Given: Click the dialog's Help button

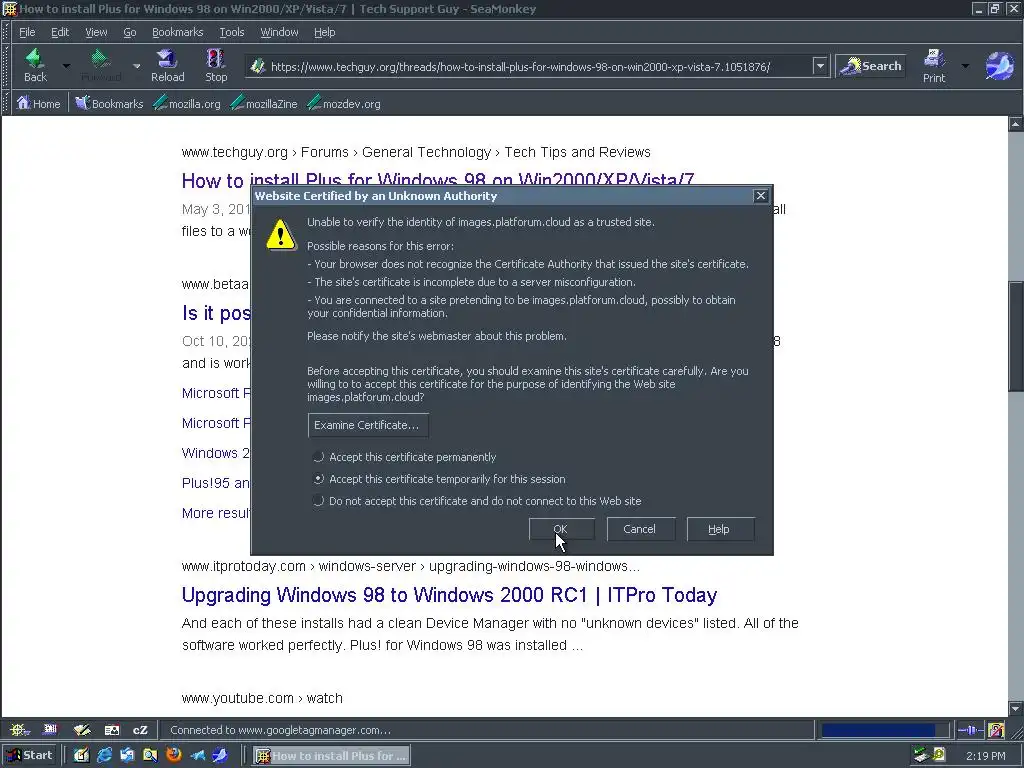Looking at the screenshot, I should [720, 529].
